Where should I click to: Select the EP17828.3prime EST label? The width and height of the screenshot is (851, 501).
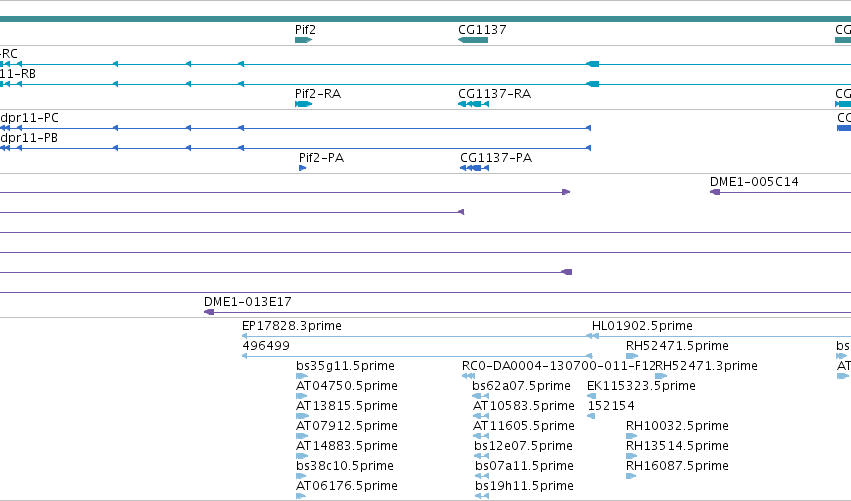(291, 326)
